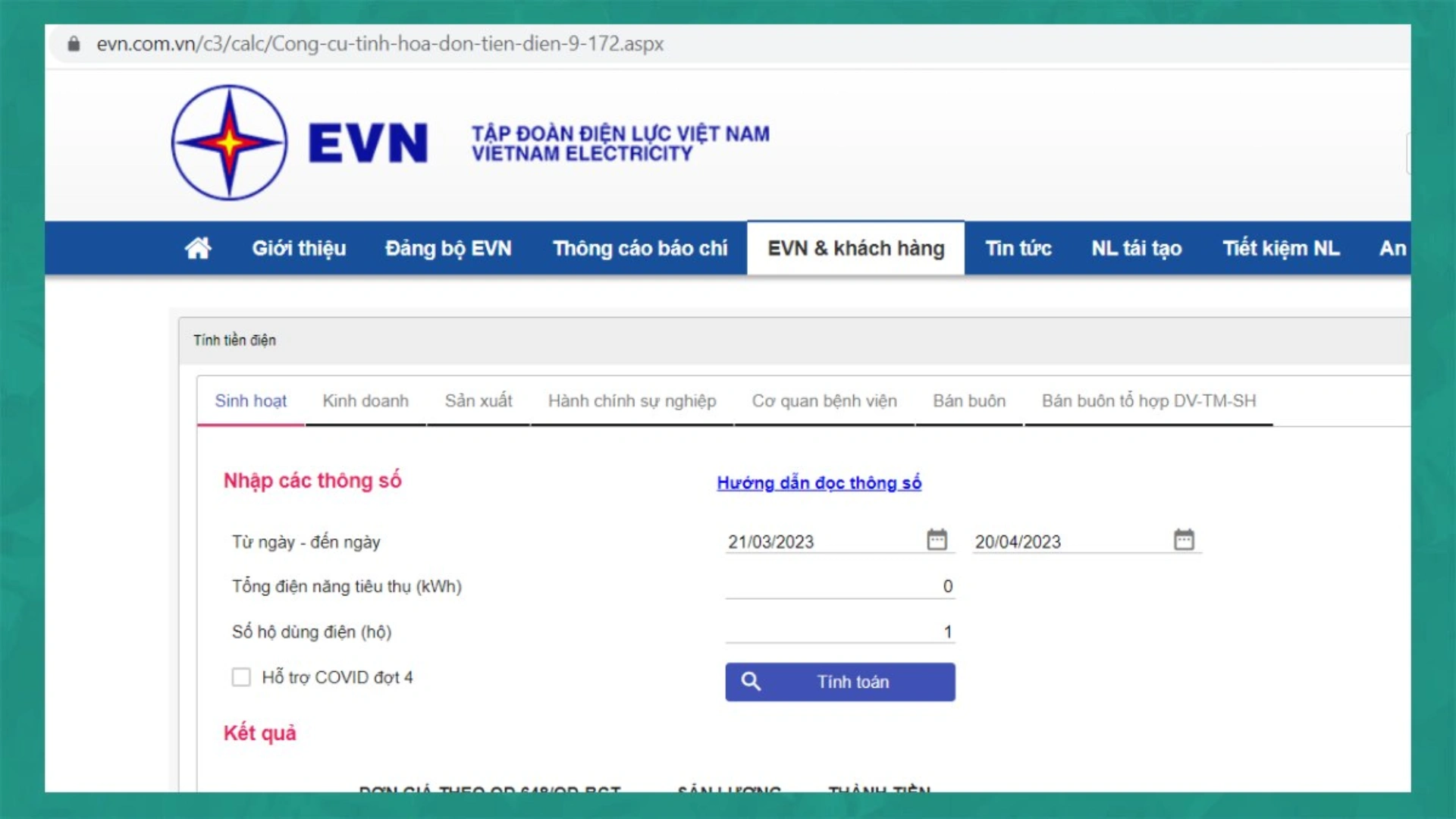Click the Từ ngày - đến ngày label
Screen dimensions: 1456x819
click(x=306, y=542)
